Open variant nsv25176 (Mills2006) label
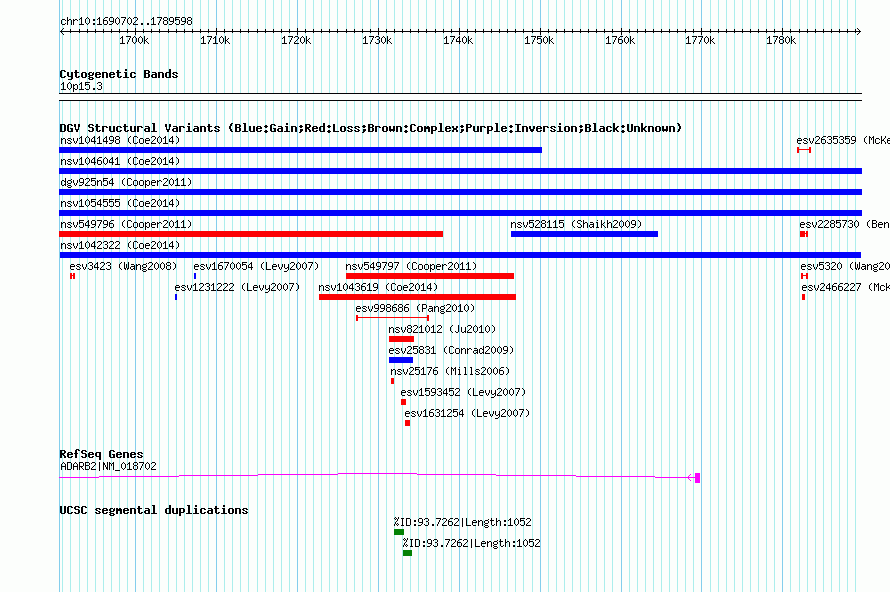The width and height of the screenshot is (890, 592). tap(450, 371)
